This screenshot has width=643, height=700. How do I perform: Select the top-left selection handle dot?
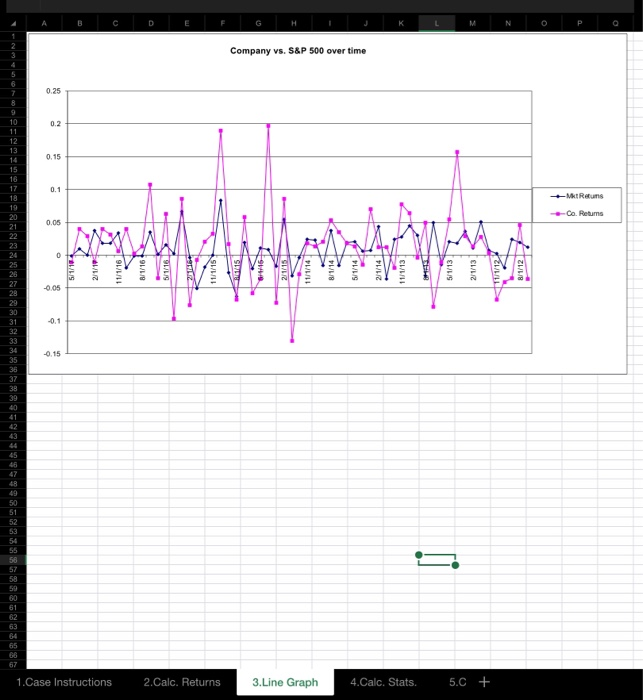418,555
